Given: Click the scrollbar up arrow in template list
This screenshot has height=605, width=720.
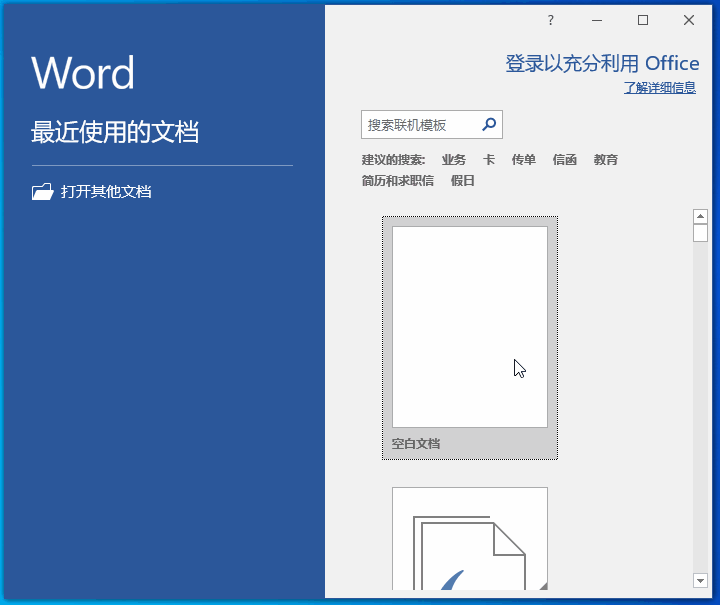Looking at the screenshot, I should pos(700,216).
